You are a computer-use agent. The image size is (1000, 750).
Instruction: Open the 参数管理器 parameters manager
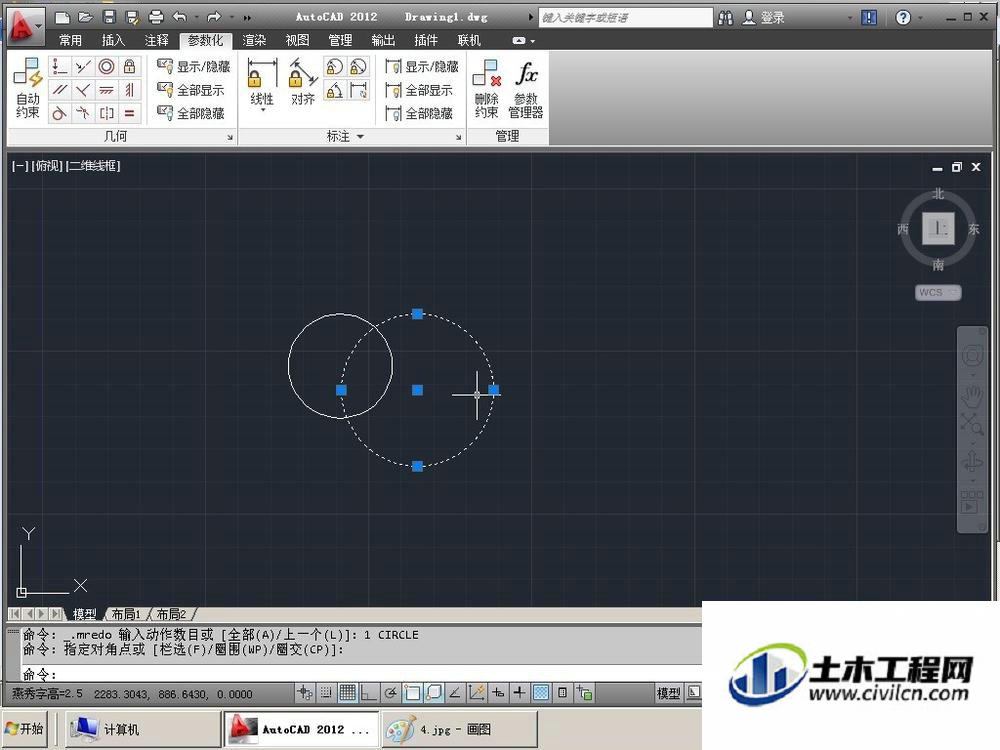tap(526, 88)
